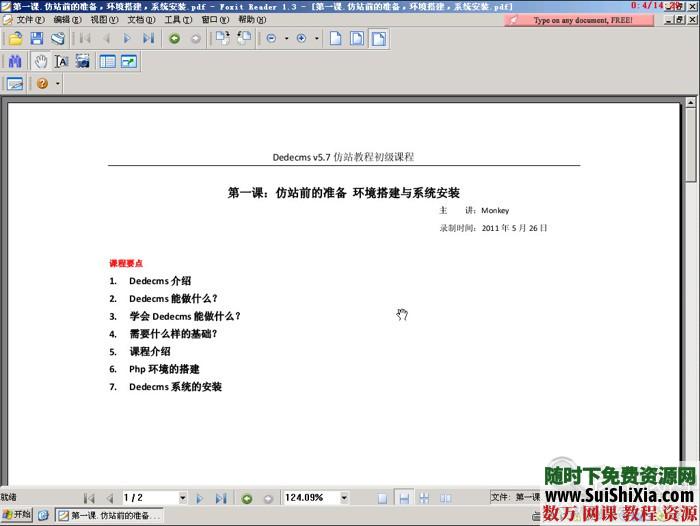Image resolution: width=700 pixels, height=526 pixels.
Task: Click the Save floppy disk icon
Action: pyautogui.click(x=37, y=39)
